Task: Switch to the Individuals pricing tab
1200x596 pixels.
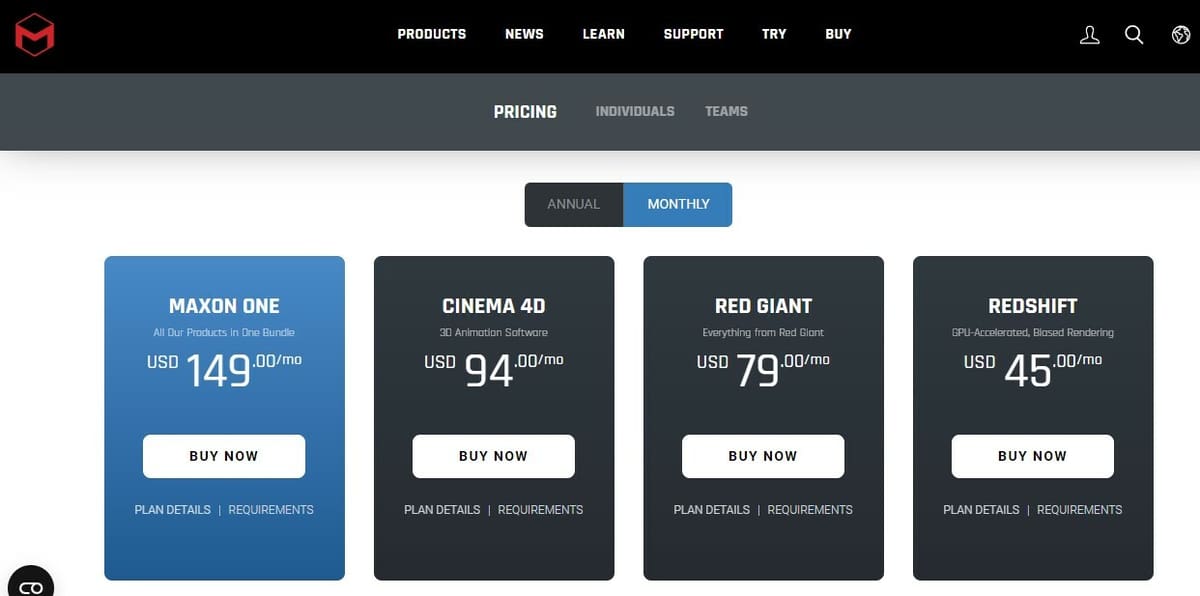Action: click(x=635, y=111)
